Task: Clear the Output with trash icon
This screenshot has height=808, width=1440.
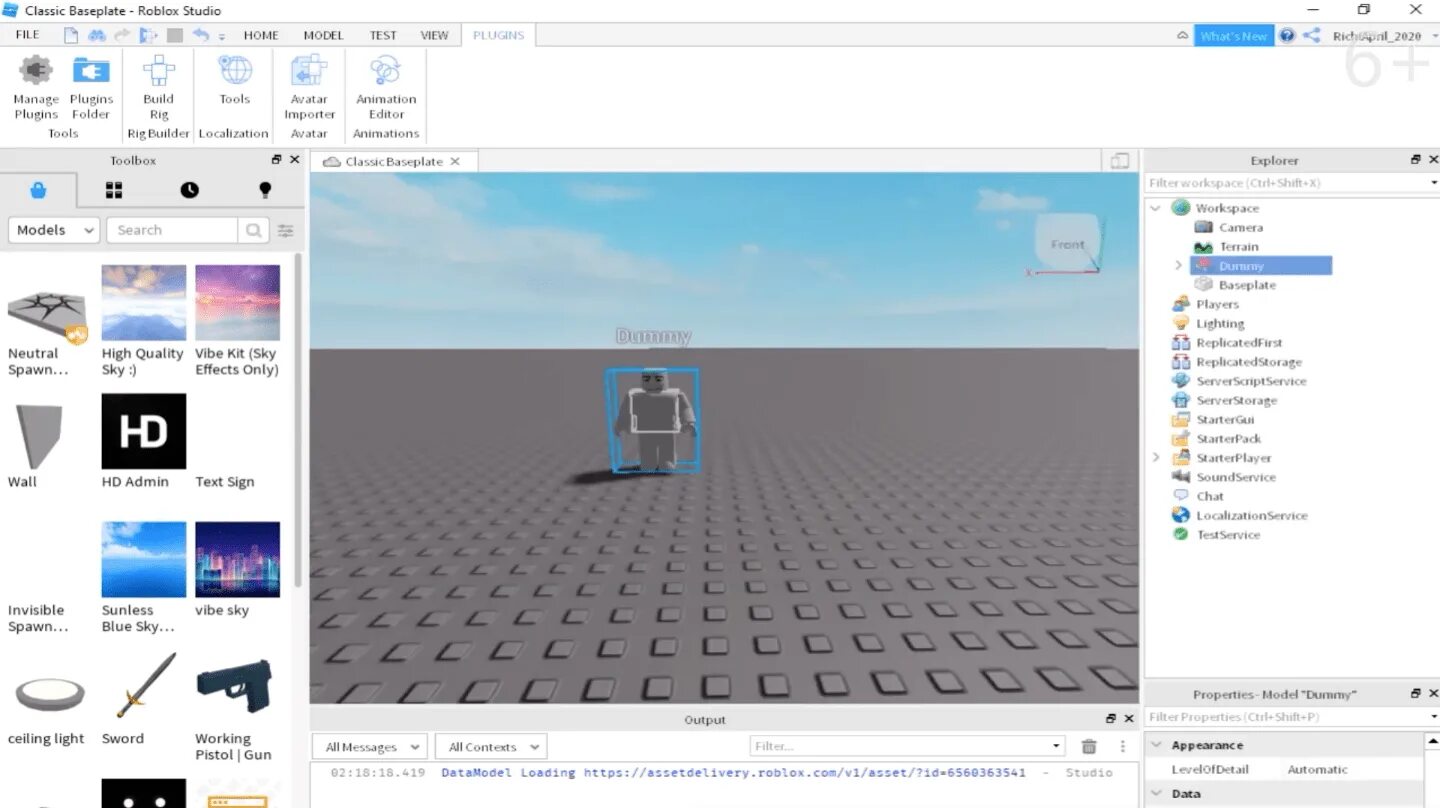Action: [x=1089, y=746]
